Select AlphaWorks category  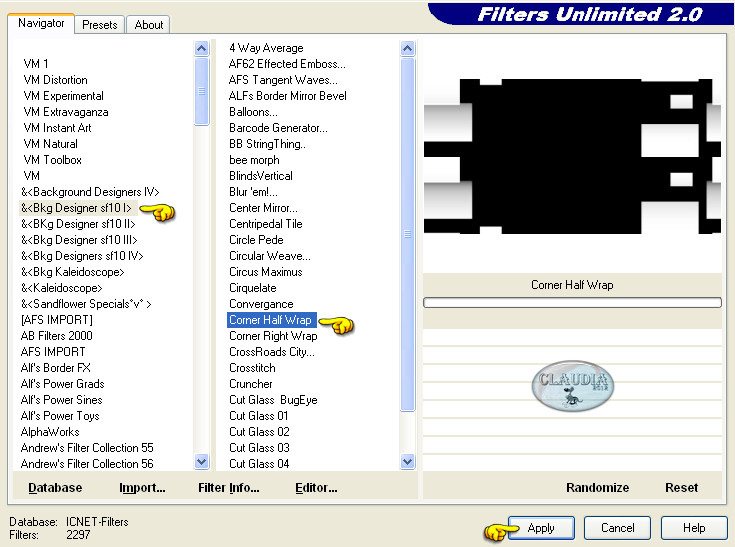coord(50,432)
